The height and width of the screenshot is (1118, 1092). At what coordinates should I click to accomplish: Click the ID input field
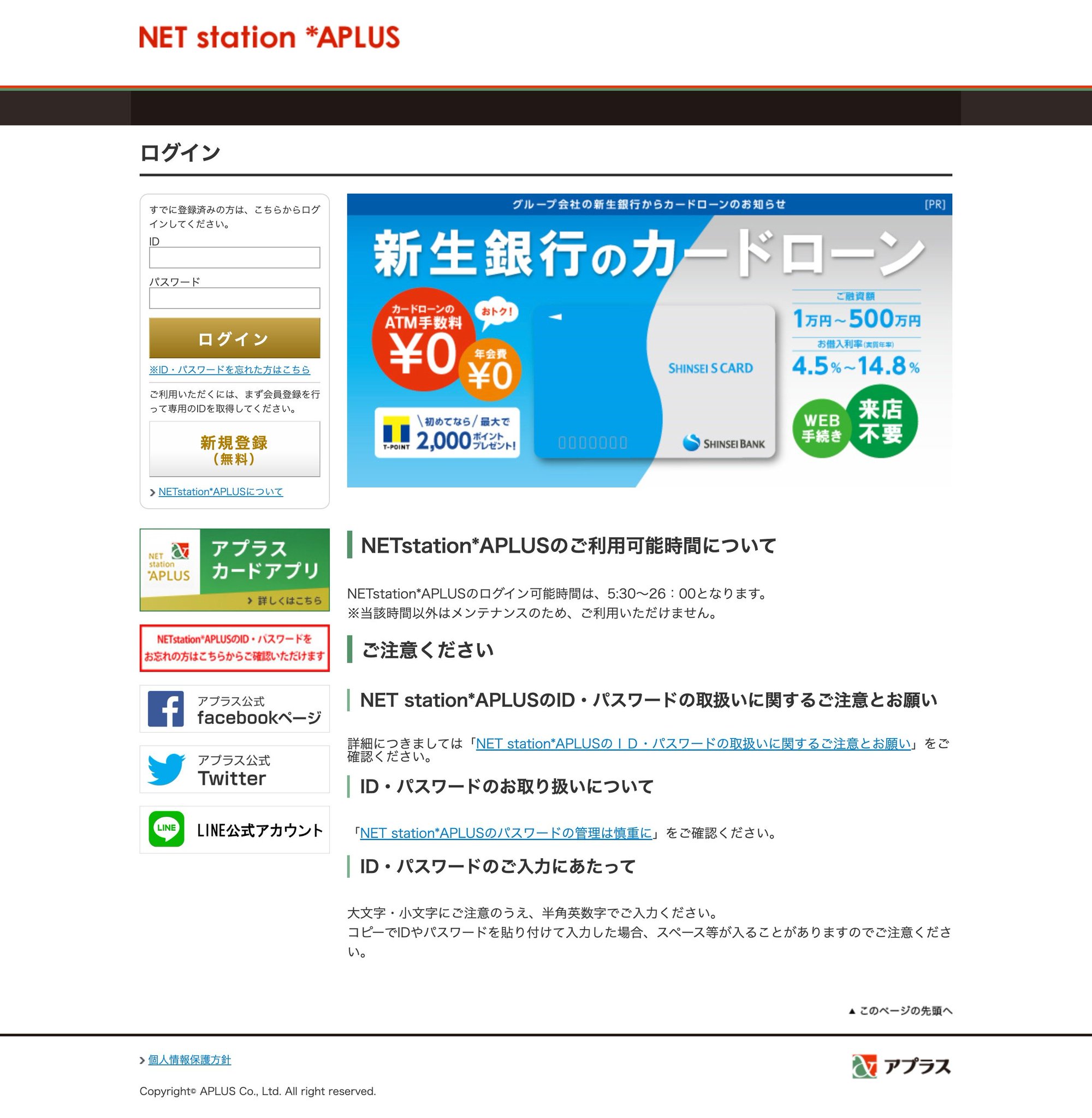point(235,258)
